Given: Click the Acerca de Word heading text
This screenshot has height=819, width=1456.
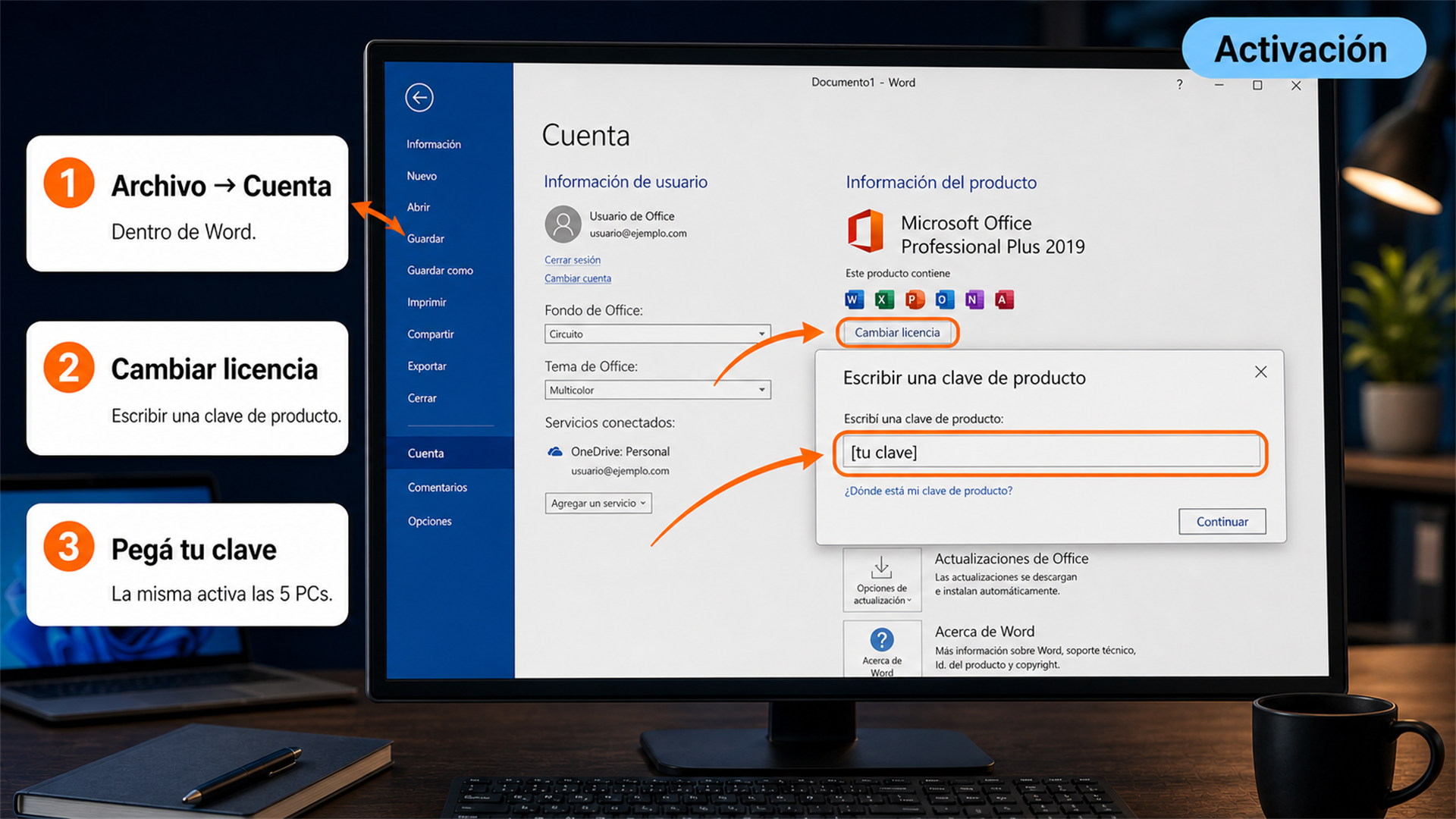Looking at the screenshot, I should pyautogui.click(x=984, y=632).
